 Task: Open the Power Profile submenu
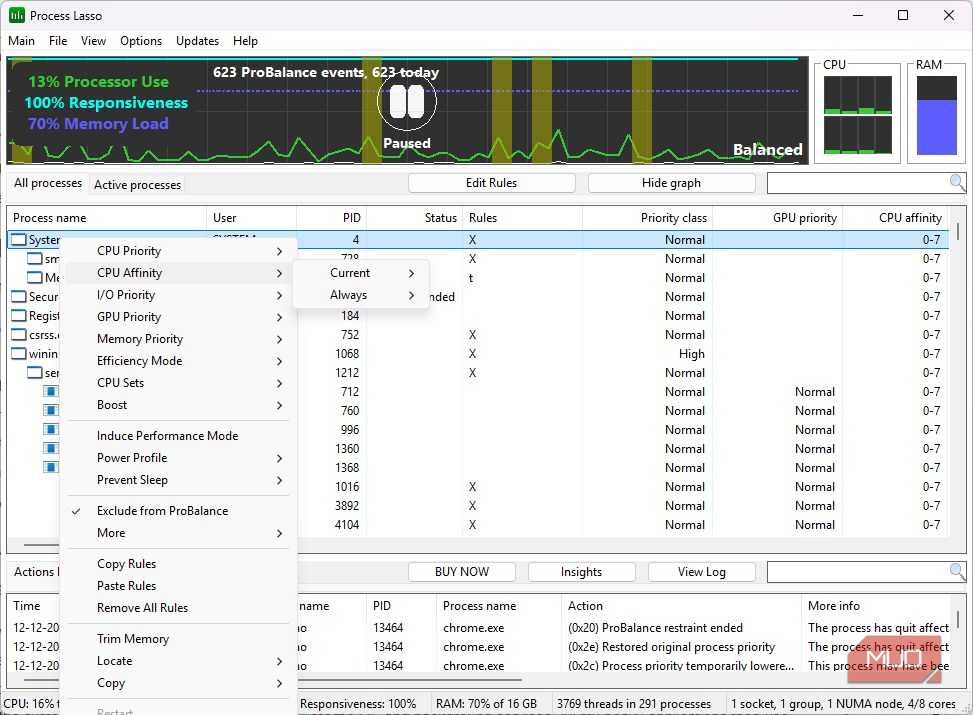(178, 458)
